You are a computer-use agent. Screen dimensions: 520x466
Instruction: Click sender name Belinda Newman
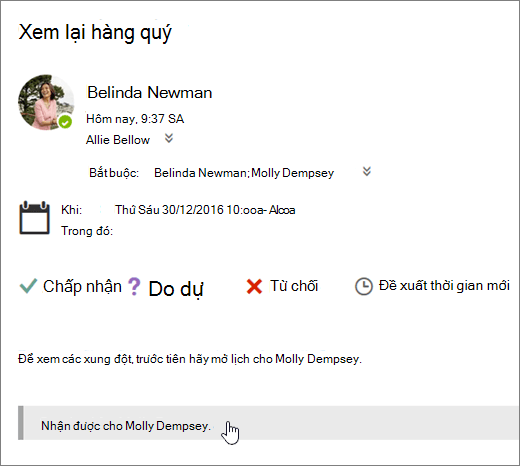[150, 92]
